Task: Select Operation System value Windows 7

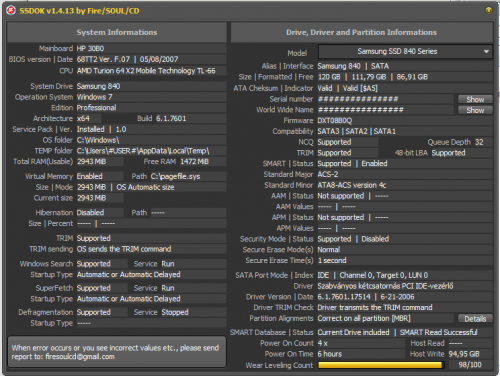Action: tap(94, 97)
